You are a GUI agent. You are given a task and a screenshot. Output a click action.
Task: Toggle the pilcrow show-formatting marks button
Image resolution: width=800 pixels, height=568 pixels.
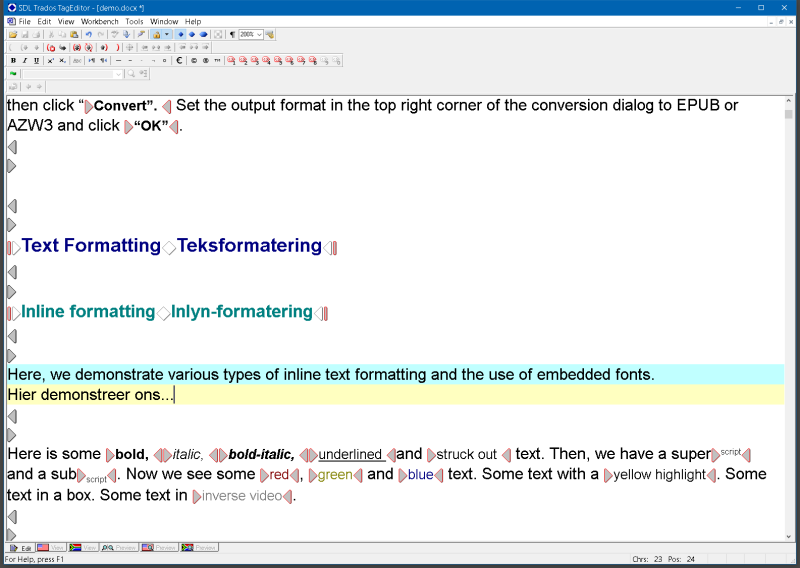(232, 35)
